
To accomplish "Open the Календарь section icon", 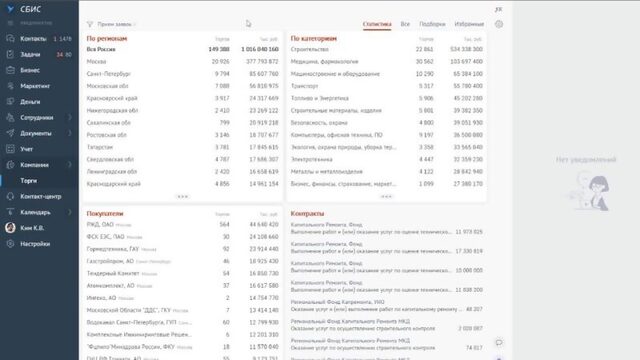I will click(x=10, y=212).
